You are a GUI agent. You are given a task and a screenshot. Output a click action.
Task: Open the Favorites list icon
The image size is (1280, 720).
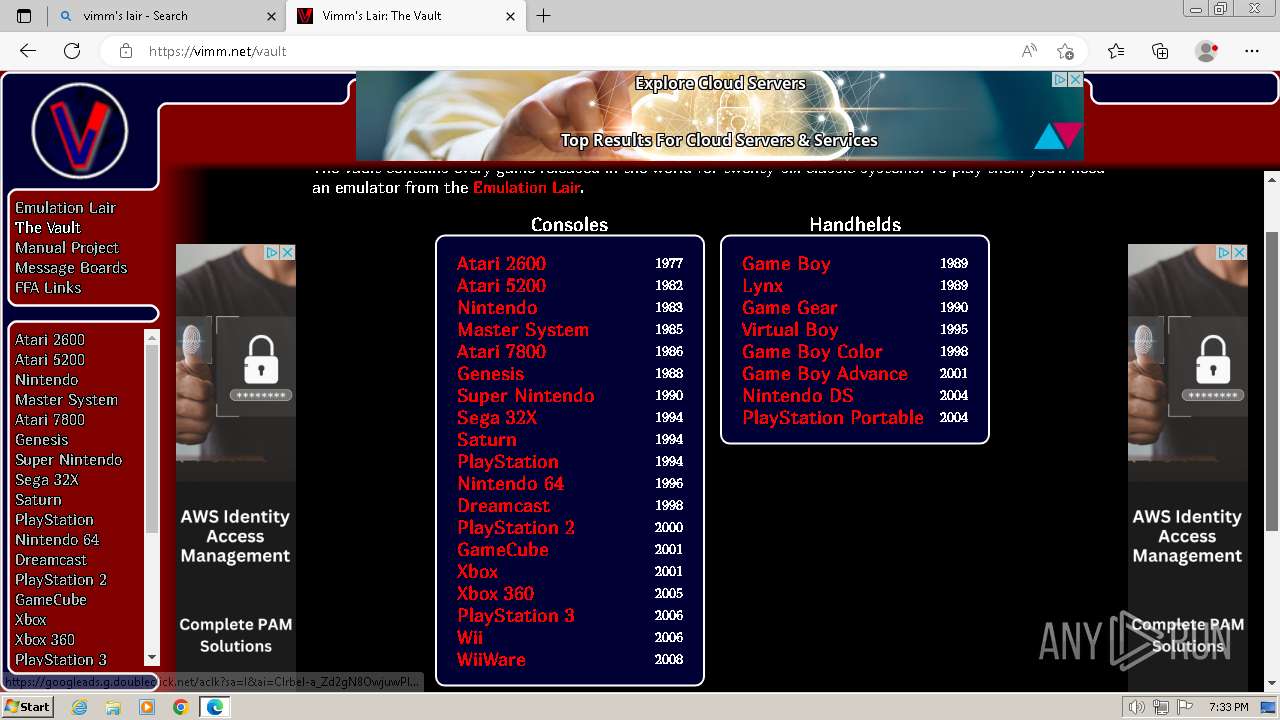tap(1116, 51)
